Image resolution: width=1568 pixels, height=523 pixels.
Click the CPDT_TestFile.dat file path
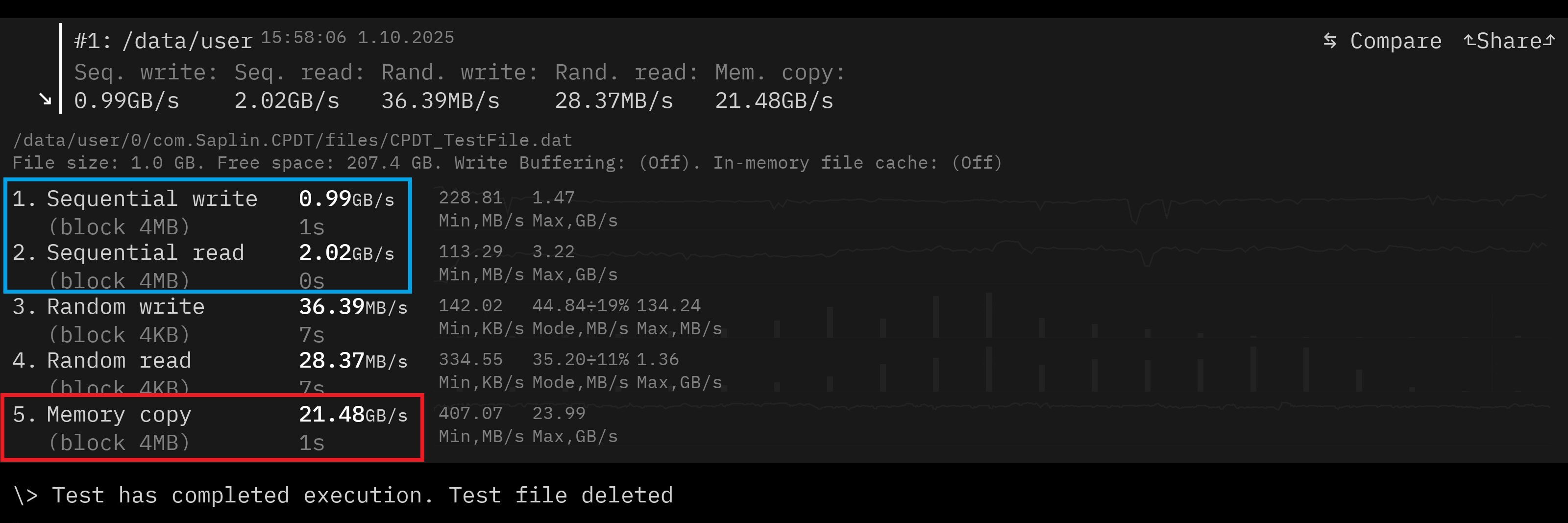coord(292,141)
